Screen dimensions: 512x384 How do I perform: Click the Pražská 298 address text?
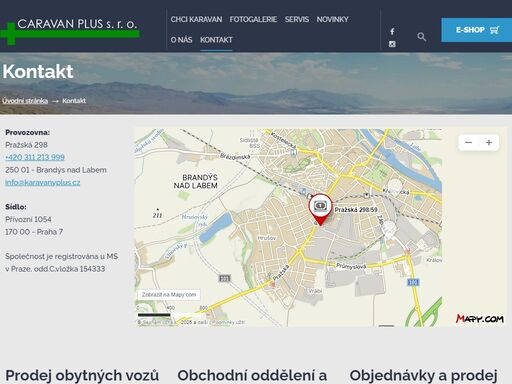point(26,145)
